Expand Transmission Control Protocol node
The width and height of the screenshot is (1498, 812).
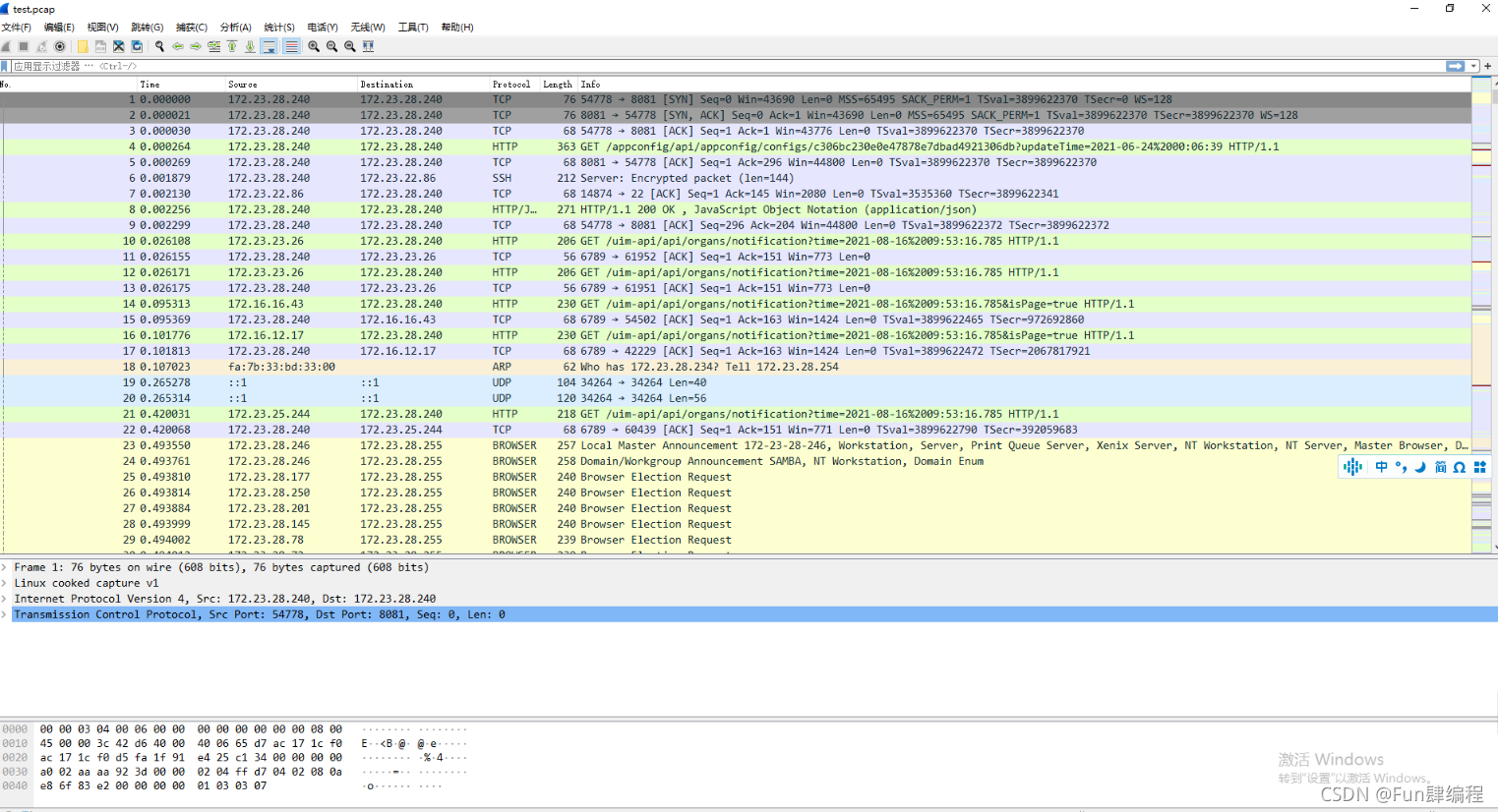point(5,614)
